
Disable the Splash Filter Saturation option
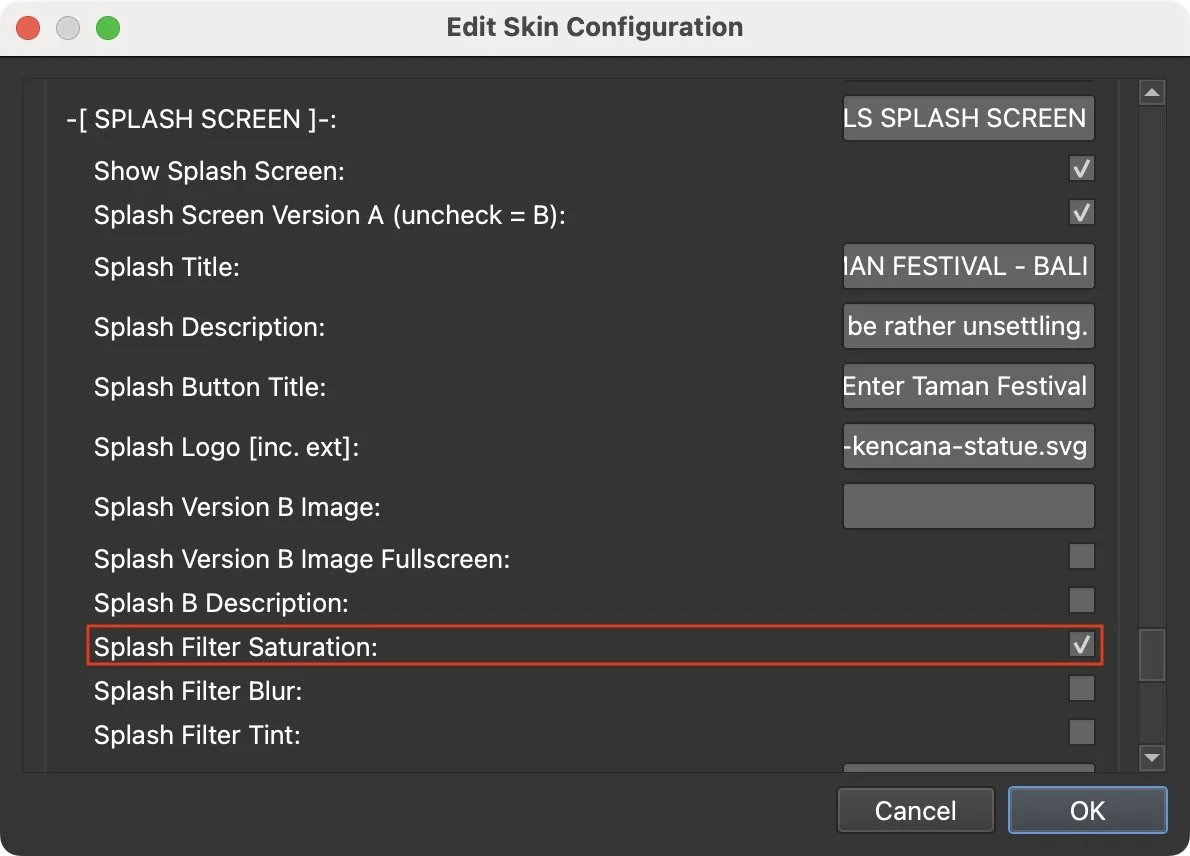(1081, 645)
